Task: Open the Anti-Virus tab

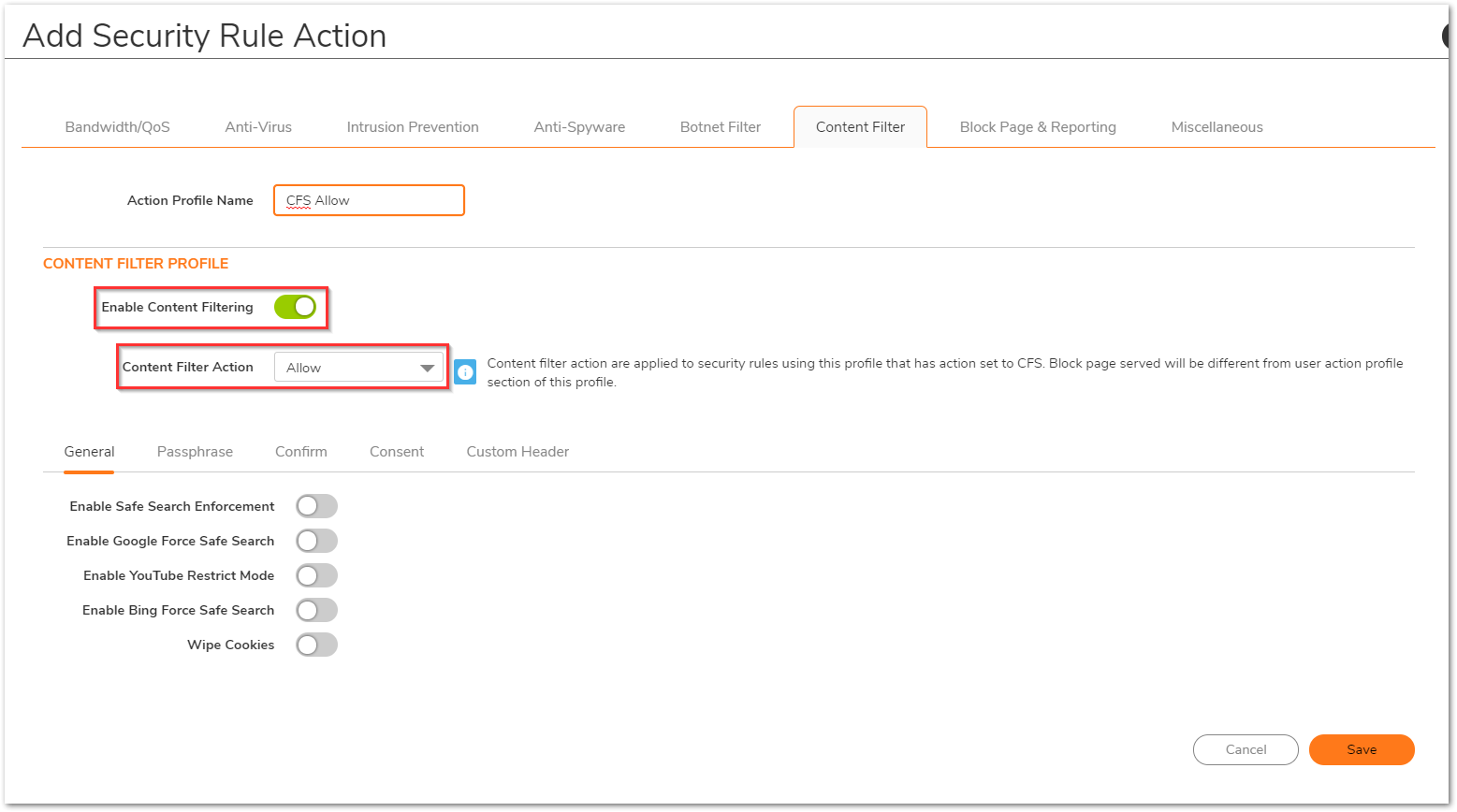Action: (x=258, y=127)
